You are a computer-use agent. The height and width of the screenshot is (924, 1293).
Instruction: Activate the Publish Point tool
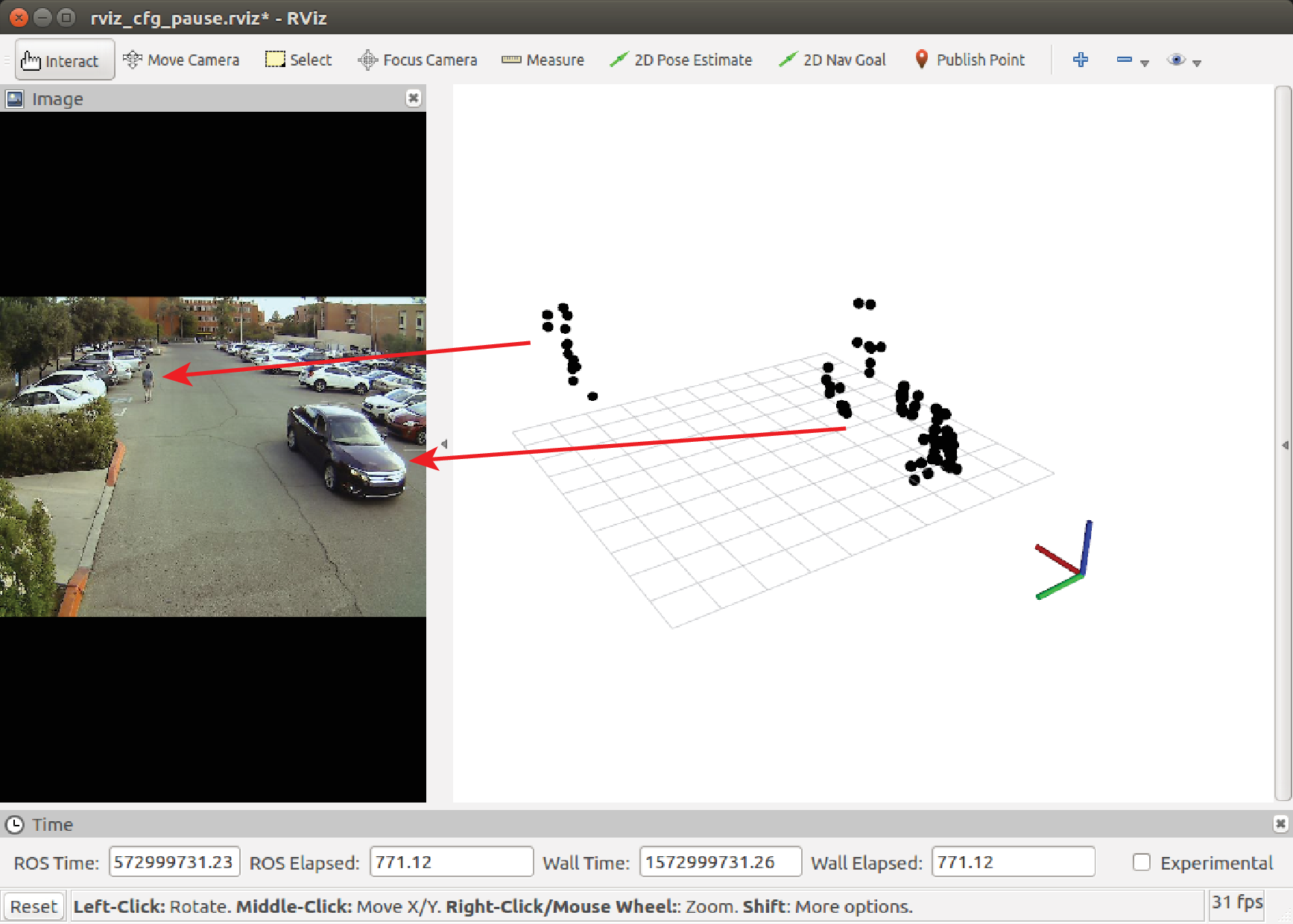pos(970,60)
